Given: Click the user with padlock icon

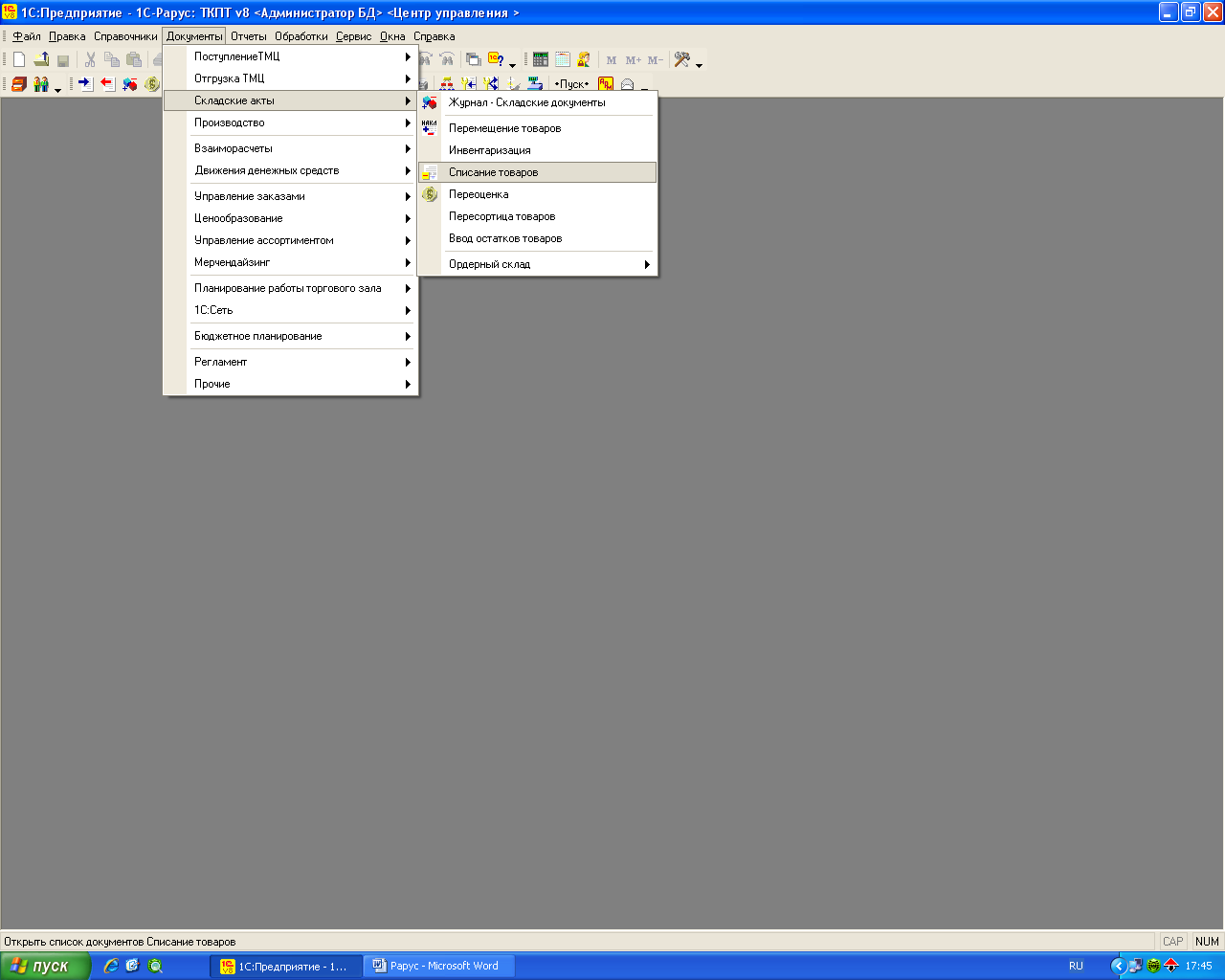Looking at the screenshot, I should point(584,59).
